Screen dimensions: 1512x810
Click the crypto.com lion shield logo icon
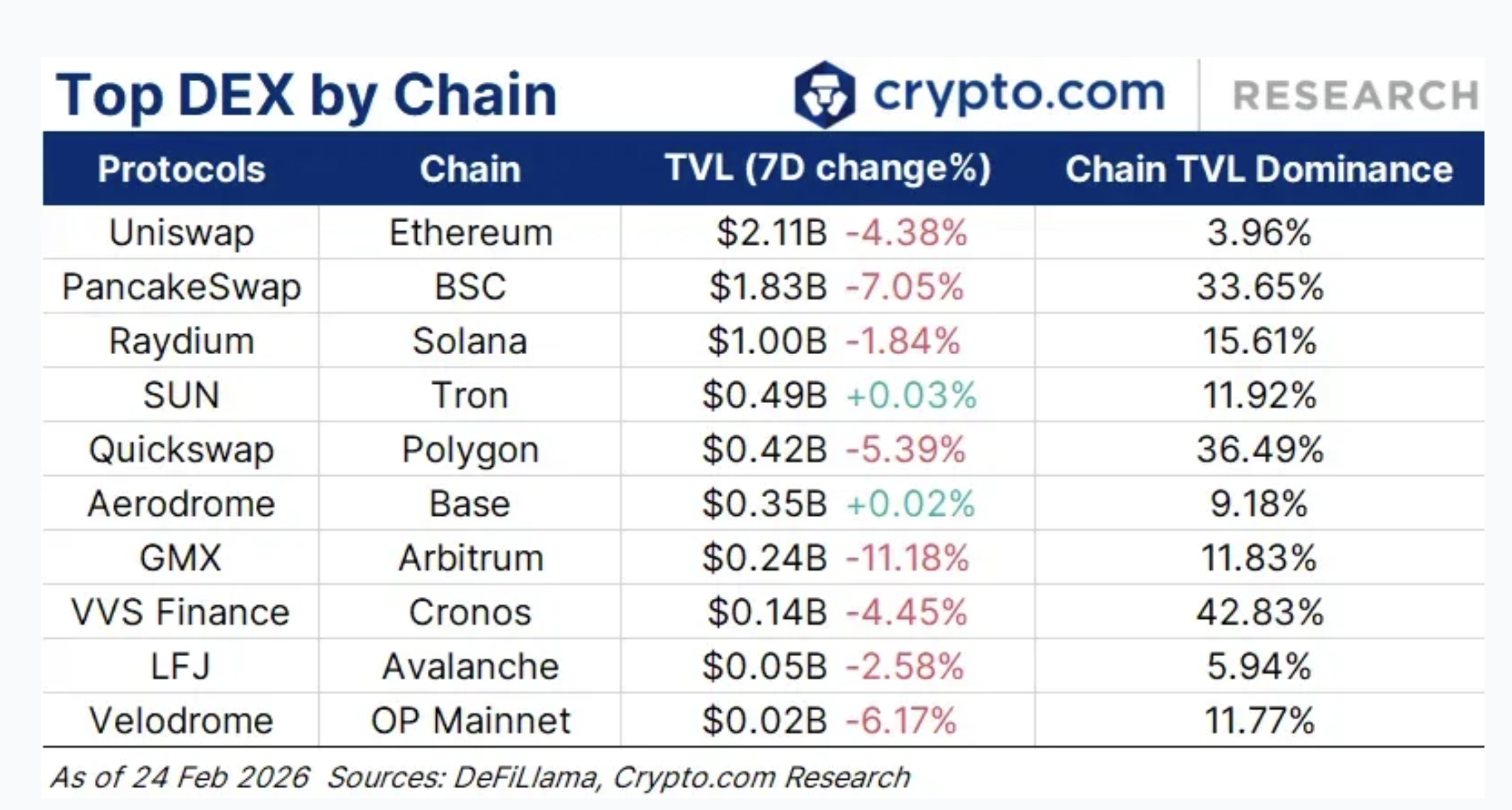[824, 95]
